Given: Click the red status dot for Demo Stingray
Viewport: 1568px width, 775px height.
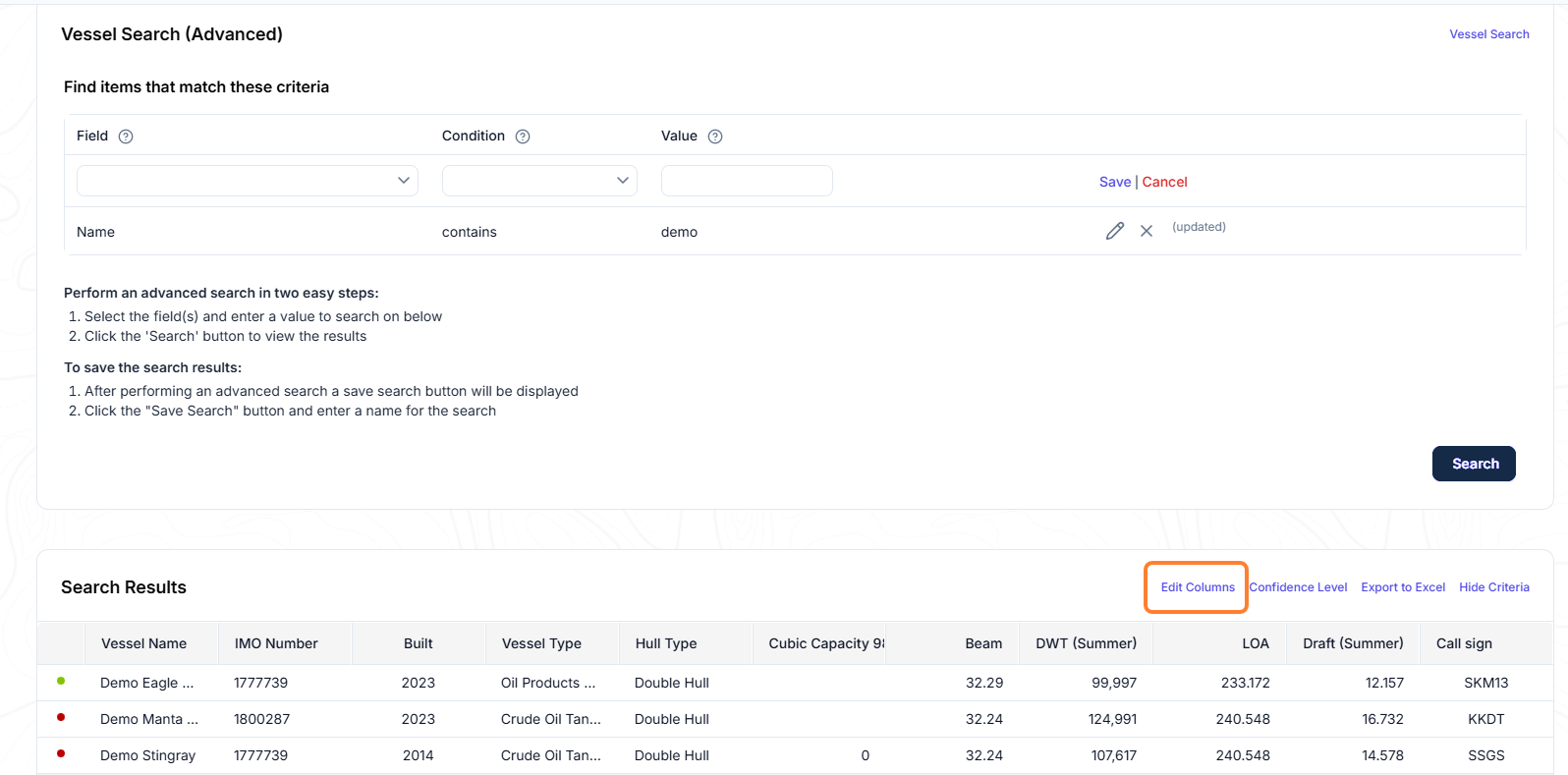Looking at the screenshot, I should 61,753.
